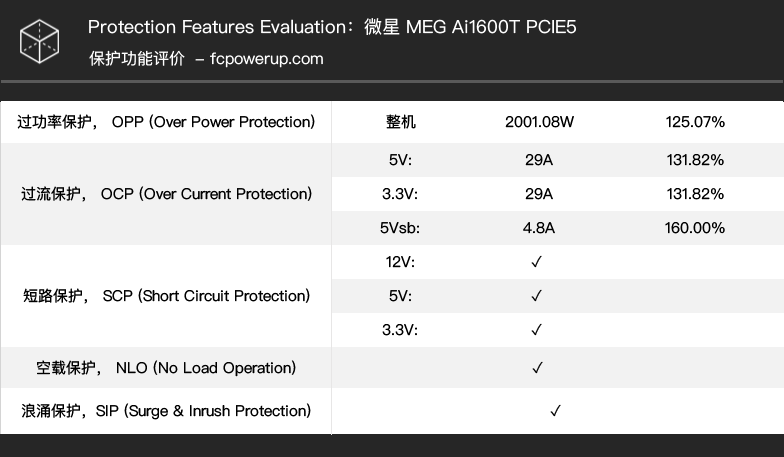This screenshot has height=457, width=784.
Task: Click the 2001.08W power value
Action: pos(539,122)
